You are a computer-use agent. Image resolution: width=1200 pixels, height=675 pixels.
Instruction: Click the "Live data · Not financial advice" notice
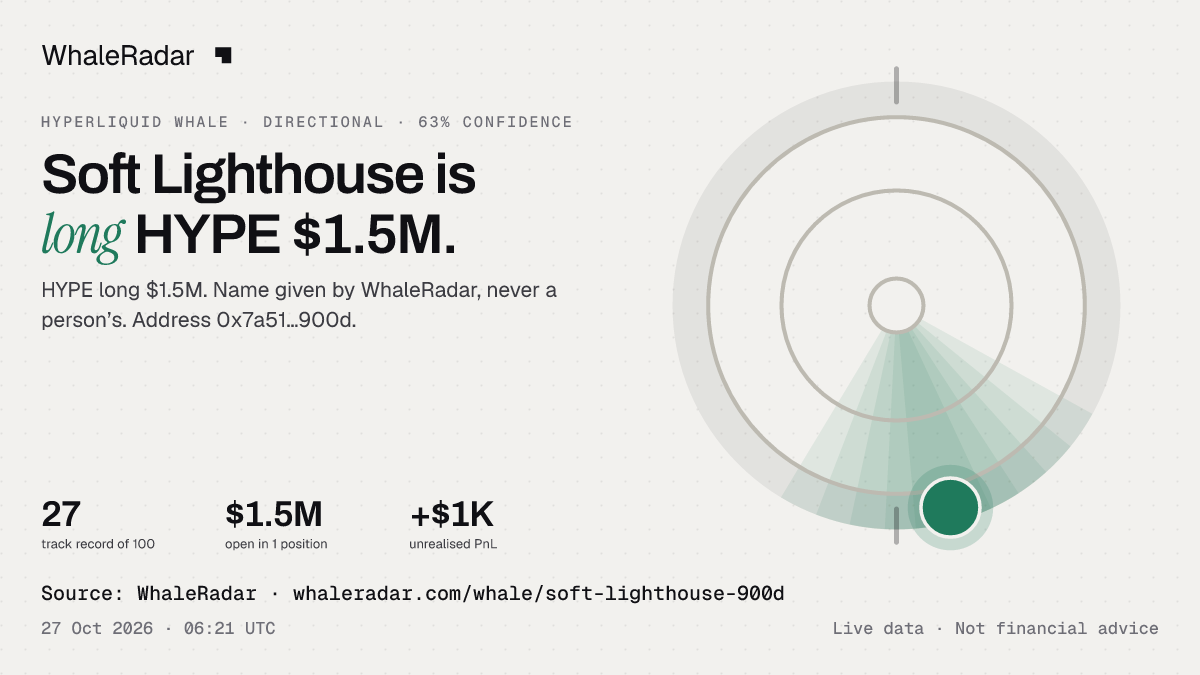(x=996, y=629)
